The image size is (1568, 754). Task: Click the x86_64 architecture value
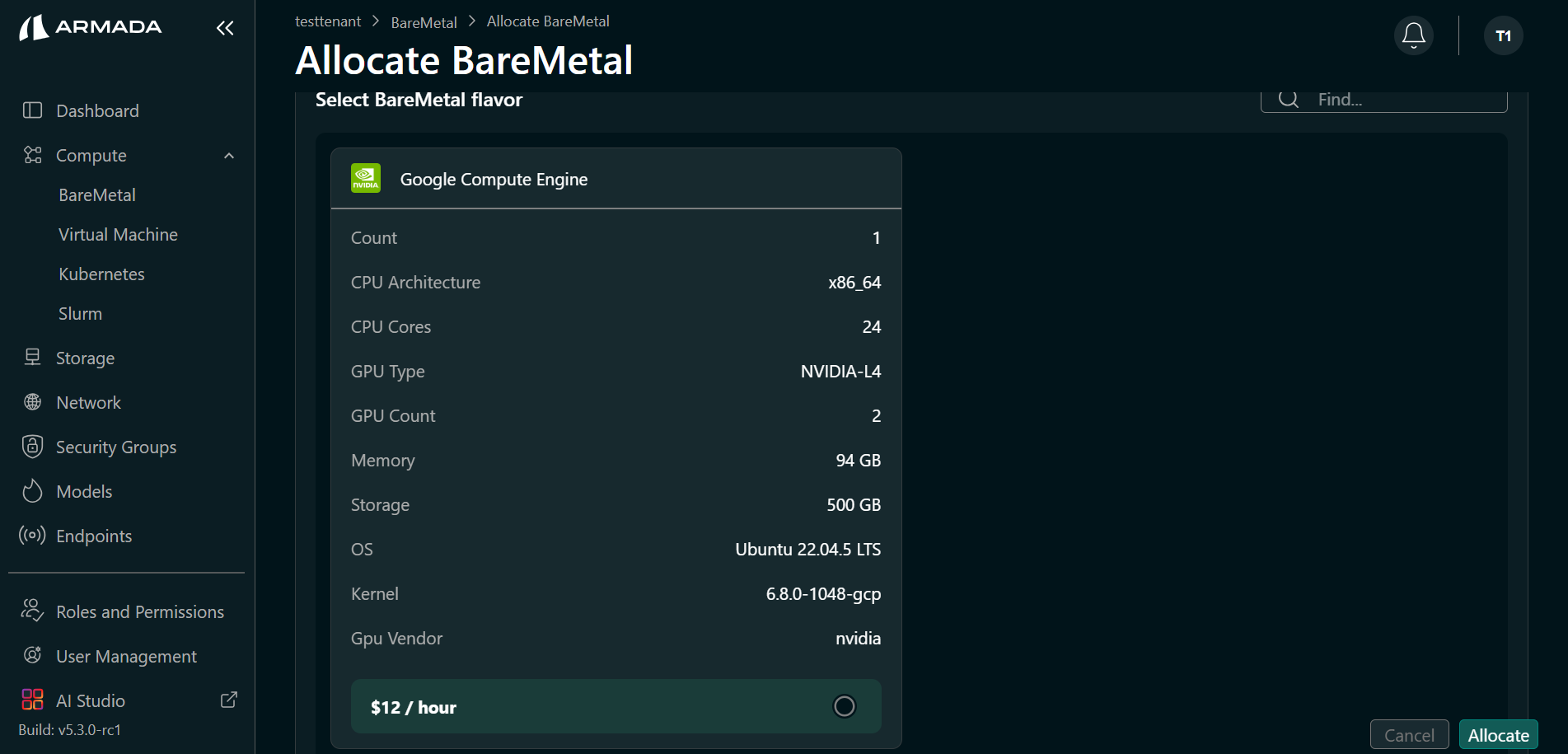click(x=854, y=282)
